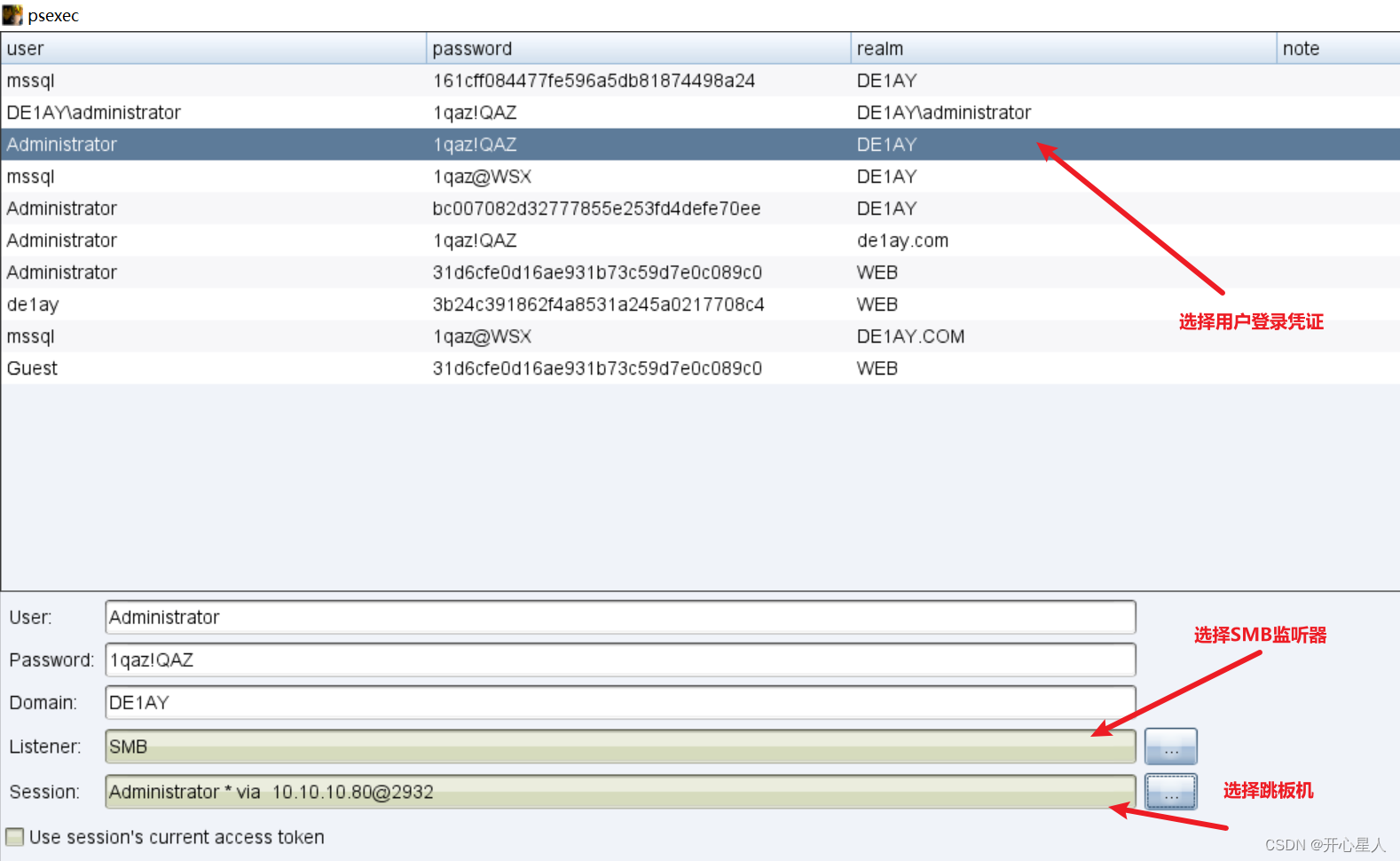Select the Guest user row
This screenshot has height=861, width=1400.
click(x=700, y=368)
